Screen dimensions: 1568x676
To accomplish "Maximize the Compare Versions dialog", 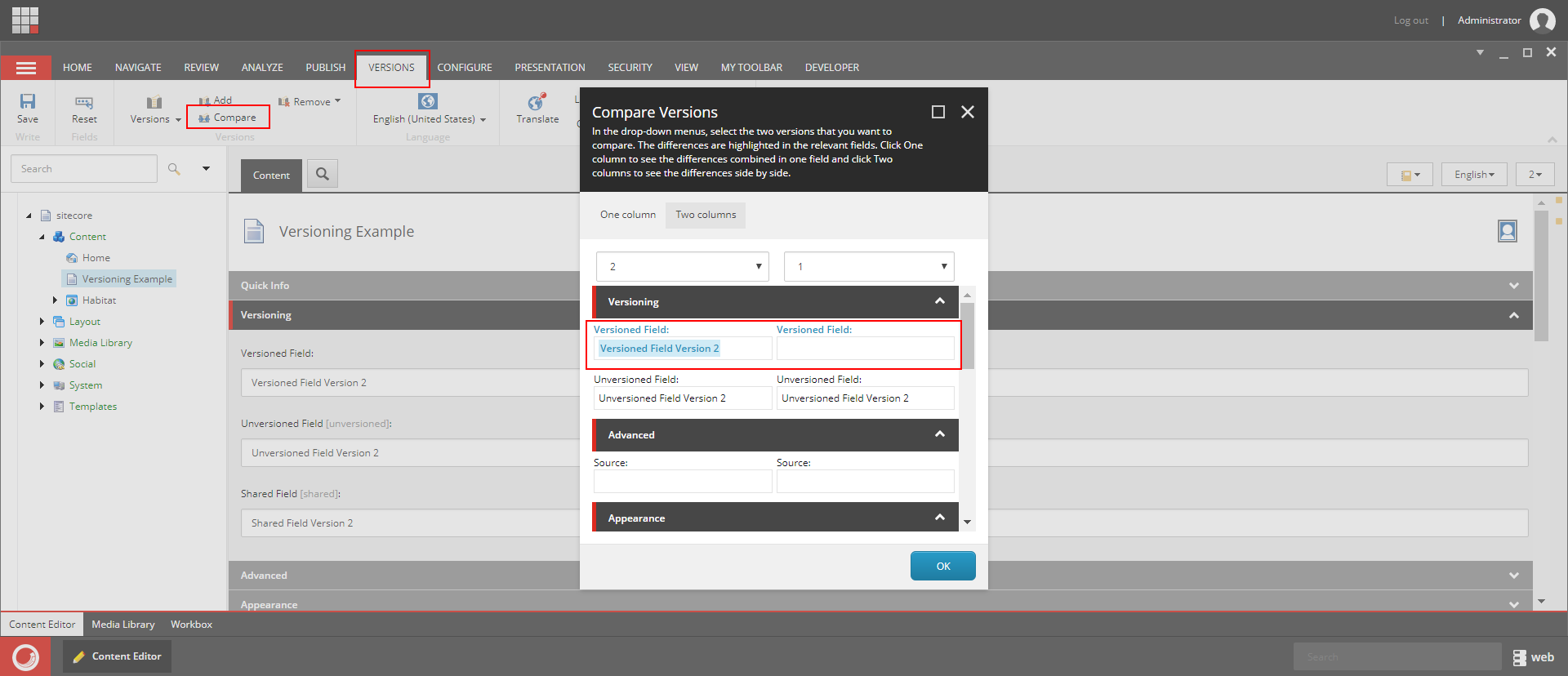I will click(x=938, y=112).
